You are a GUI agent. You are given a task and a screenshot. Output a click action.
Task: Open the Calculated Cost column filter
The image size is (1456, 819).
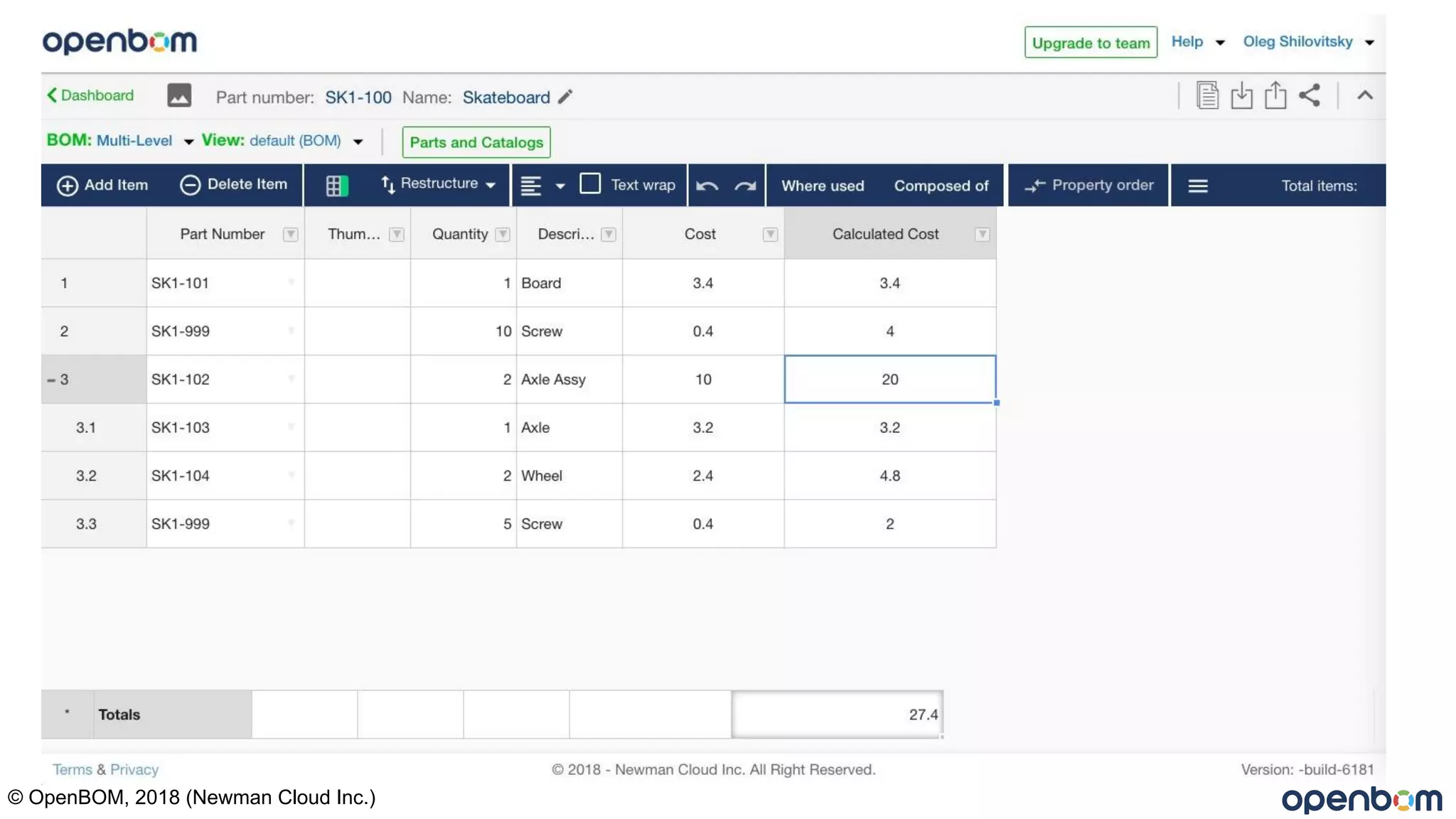[x=982, y=235]
